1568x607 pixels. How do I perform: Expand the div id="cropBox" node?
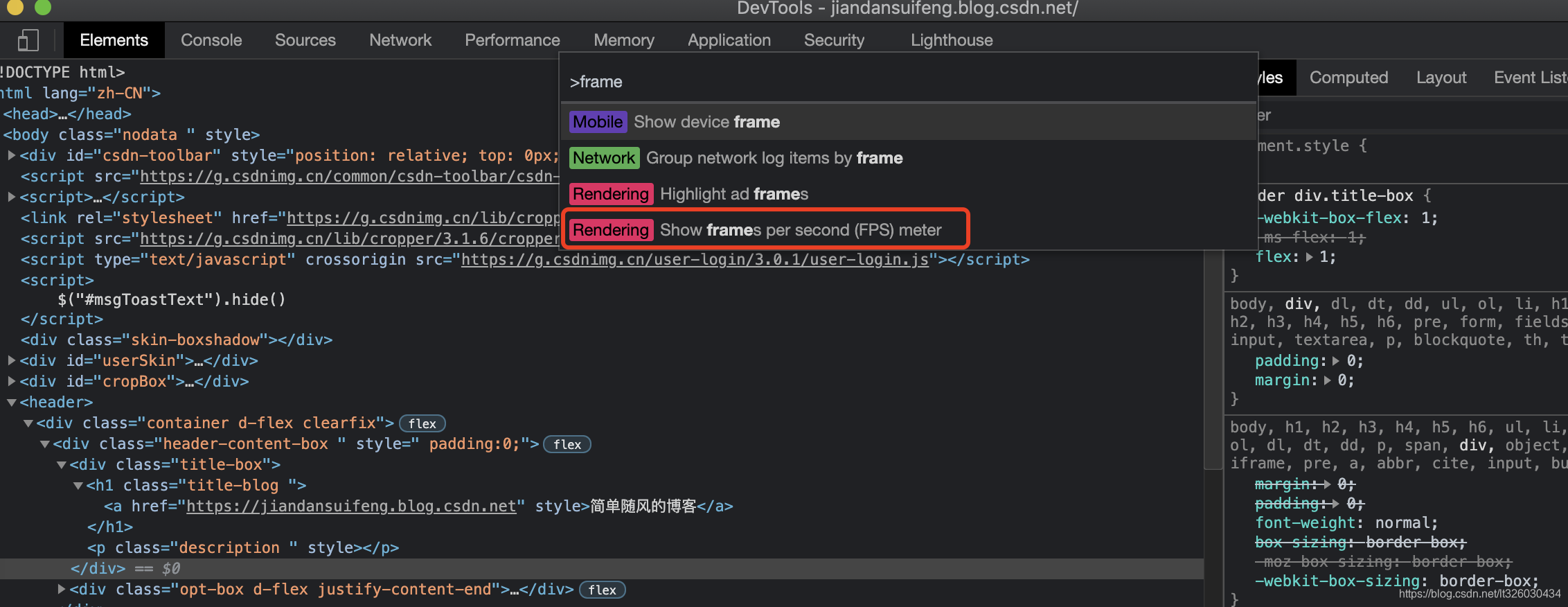(x=12, y=381)
